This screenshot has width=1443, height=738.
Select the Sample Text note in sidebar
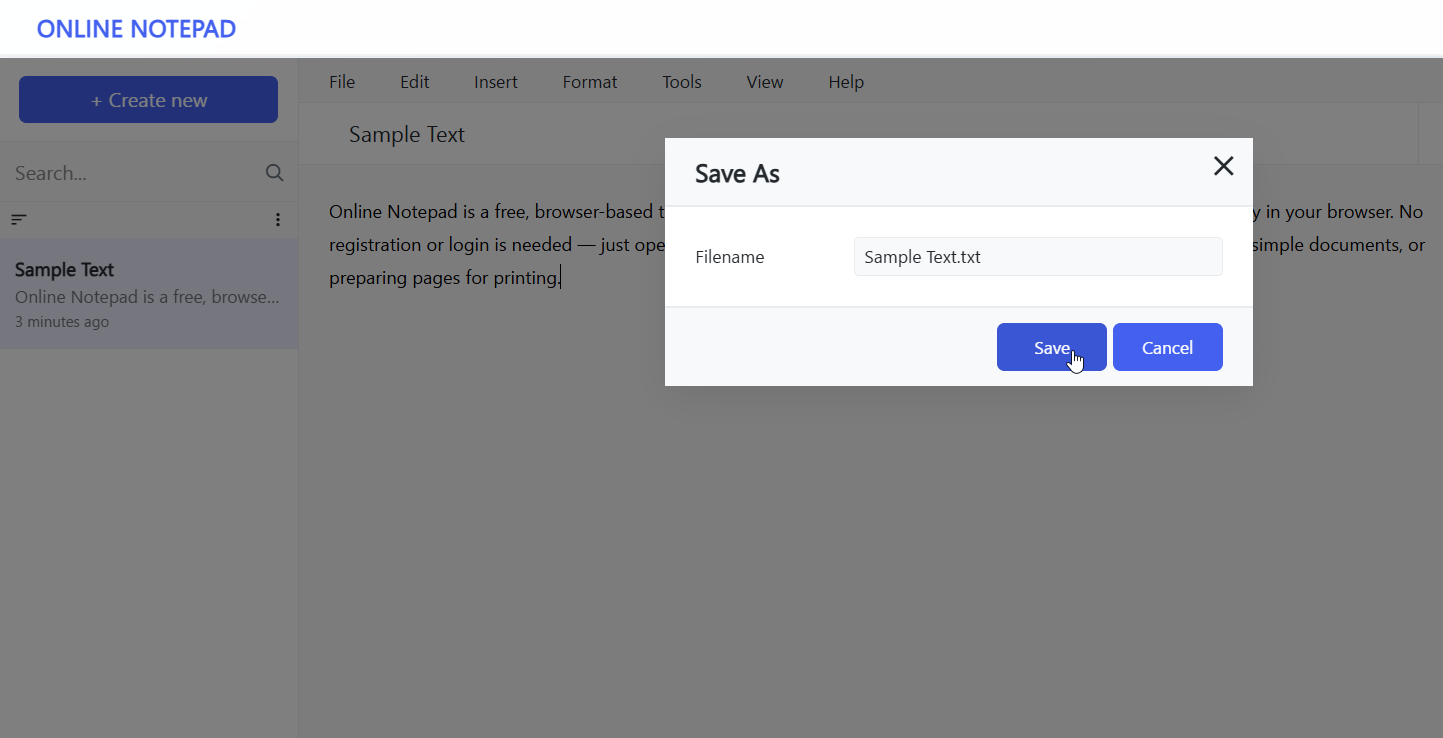(149, 294)
